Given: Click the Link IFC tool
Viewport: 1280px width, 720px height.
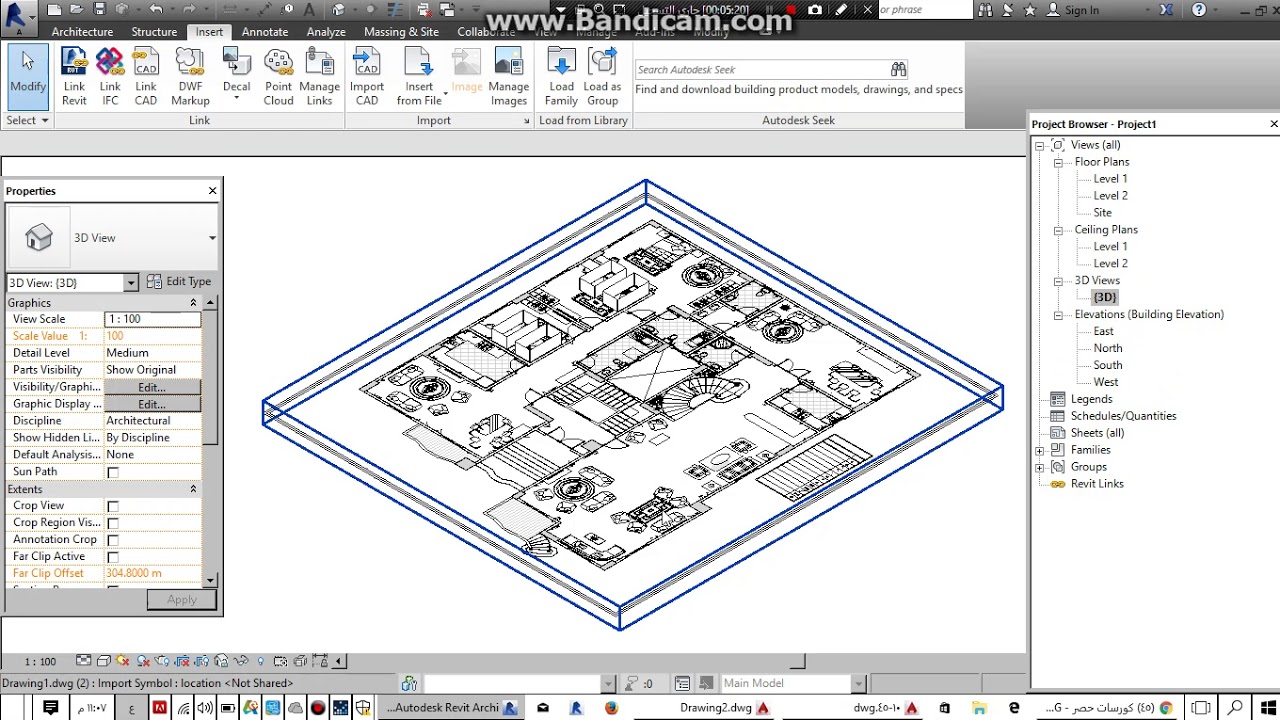Looking at the screenshot, I should coord(110,76).
